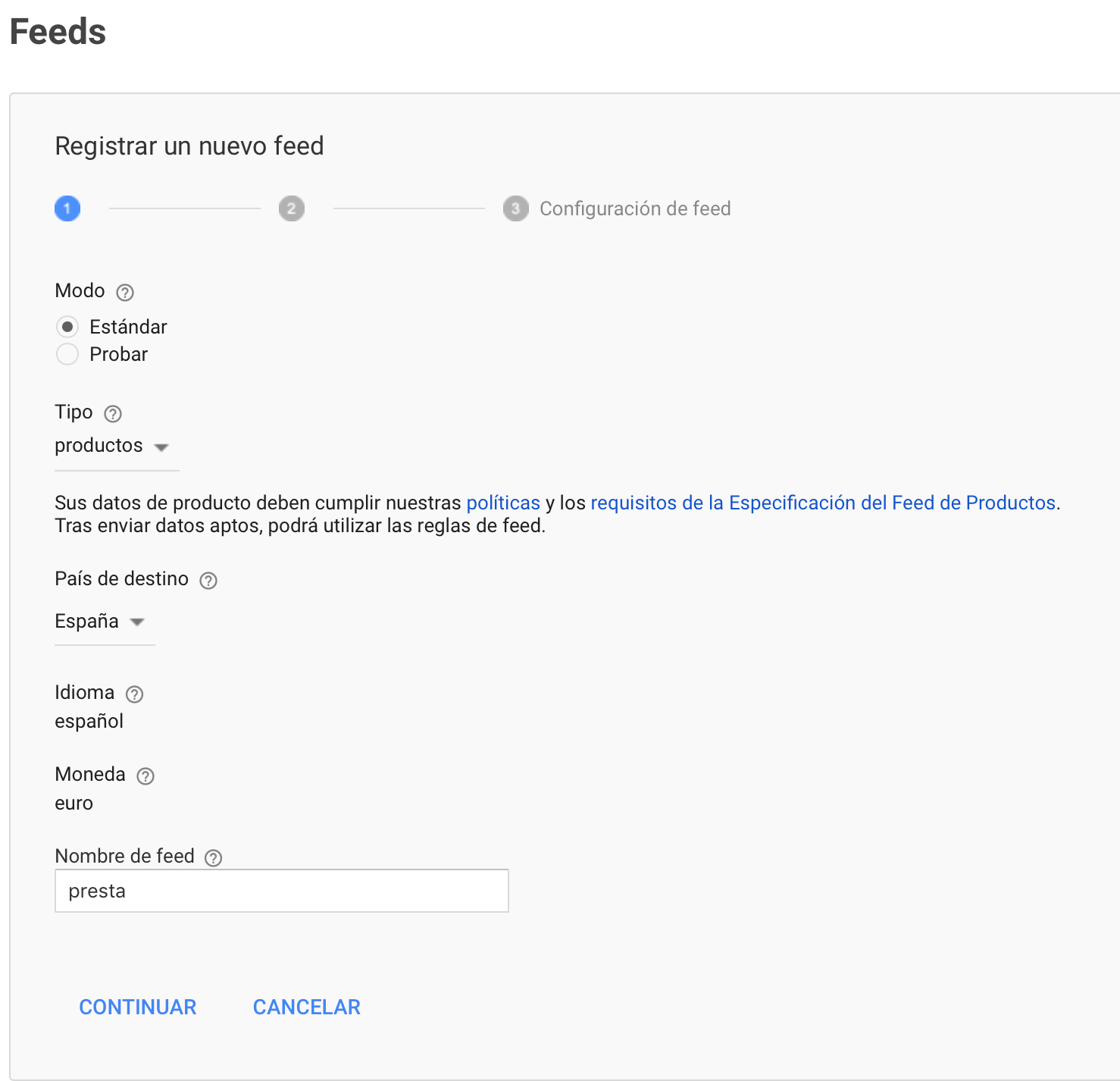The image size is (1120, 1081).
Task: Click step 1 circle in progress stepper
Action: click(x=67, y=208)
